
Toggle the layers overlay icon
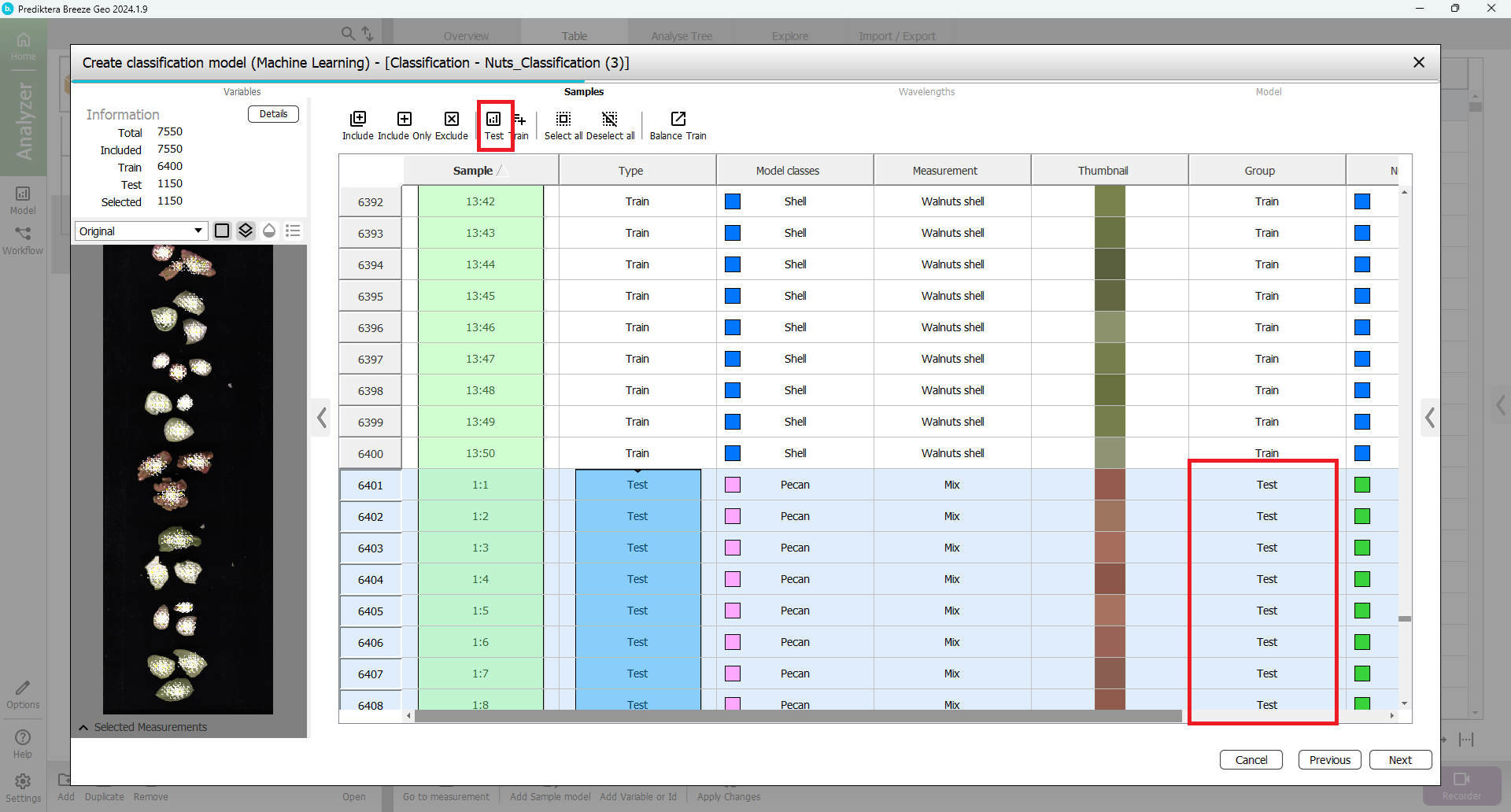click(x=246, y=231)
